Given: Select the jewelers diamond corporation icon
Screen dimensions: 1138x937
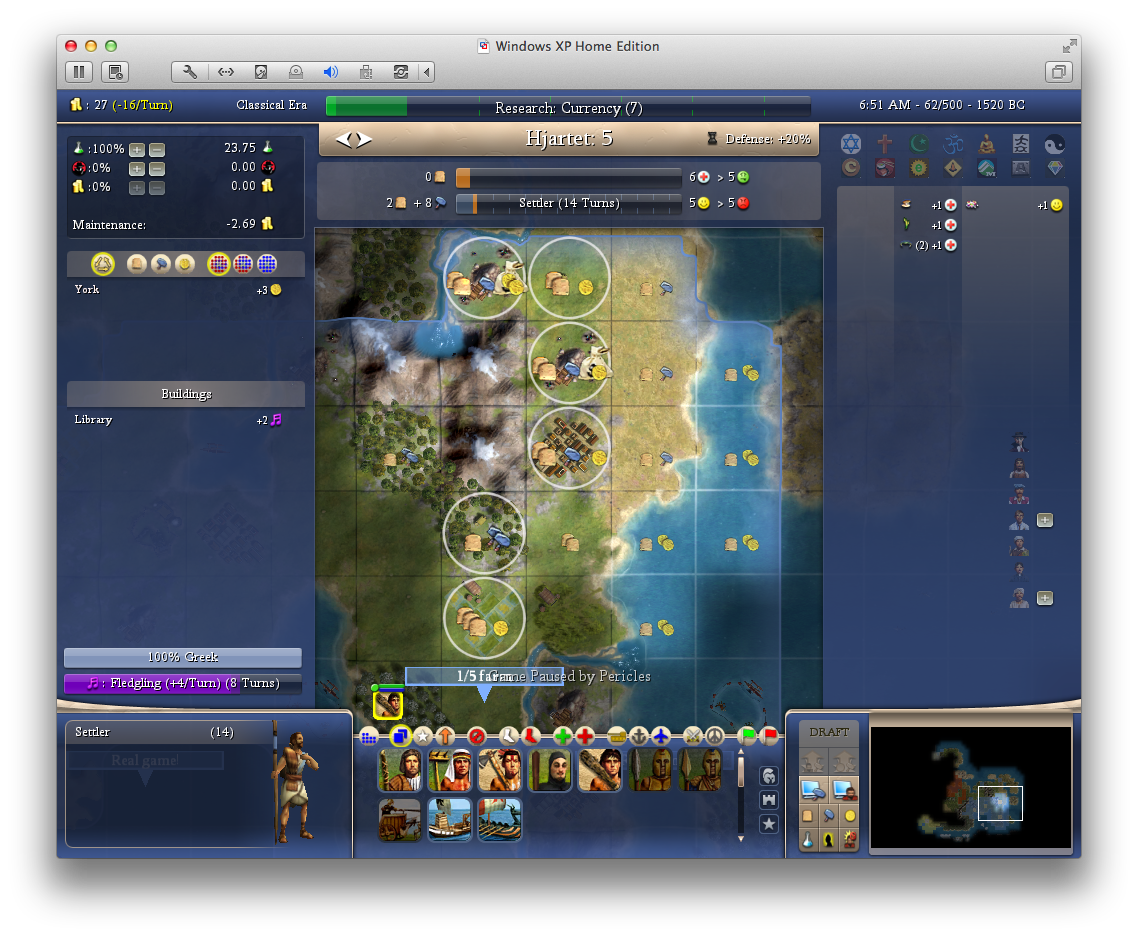Looking at the screenshot, I should (1055, 168).
